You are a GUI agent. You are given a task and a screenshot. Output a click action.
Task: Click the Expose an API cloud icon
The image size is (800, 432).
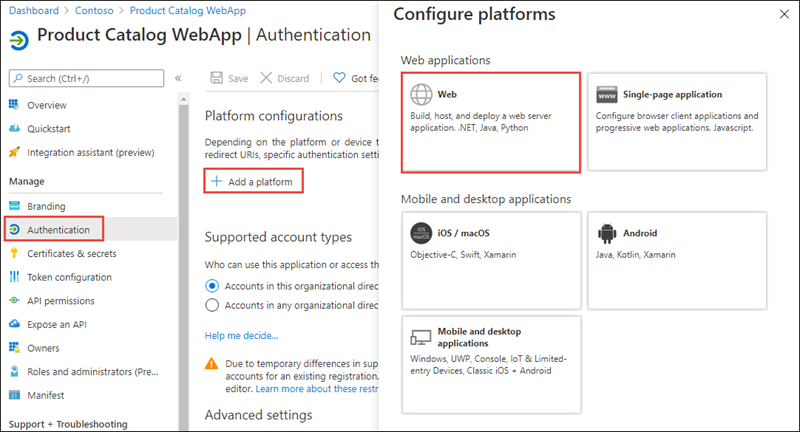[14, 324]
